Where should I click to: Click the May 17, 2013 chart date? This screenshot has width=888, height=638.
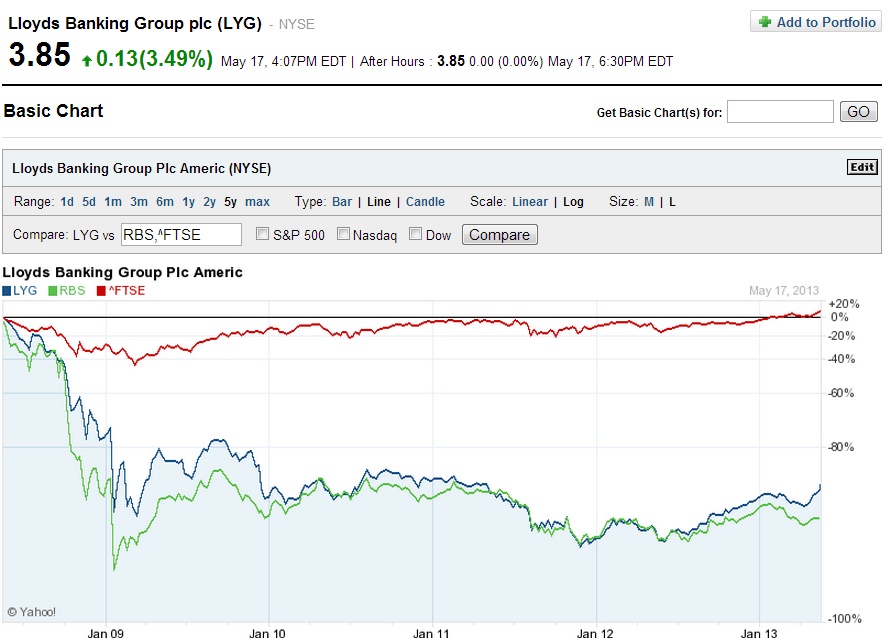[784, 290]
